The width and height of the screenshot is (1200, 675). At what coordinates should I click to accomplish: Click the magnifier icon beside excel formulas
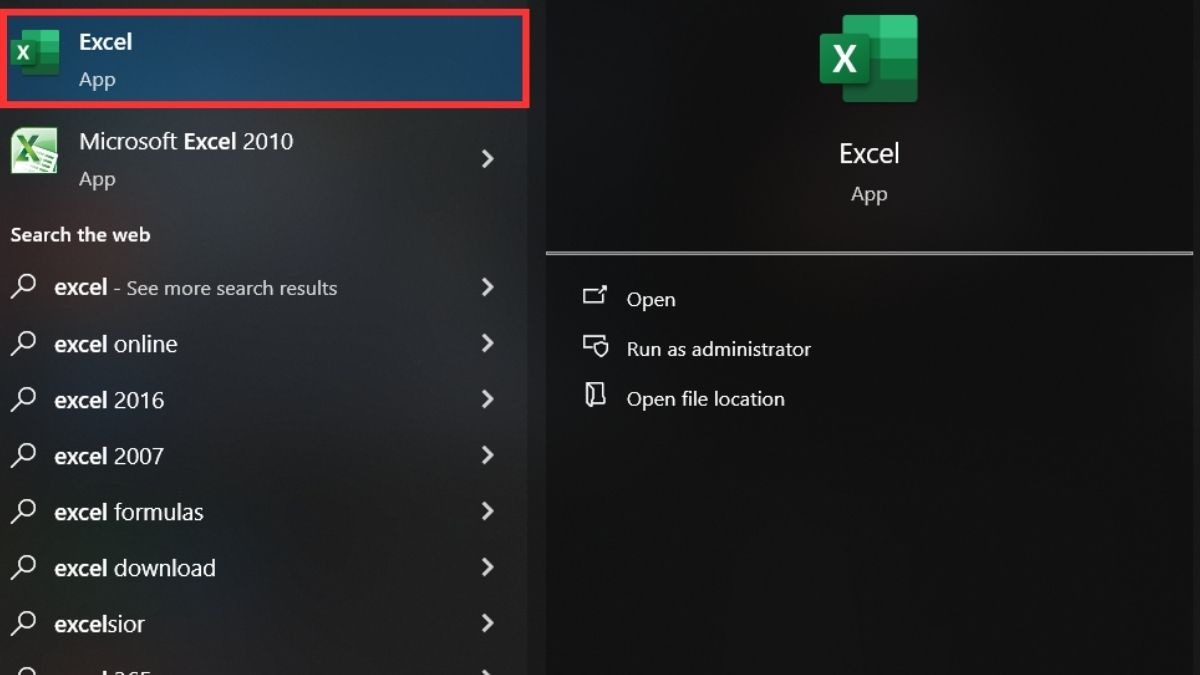tap(24, 511)
